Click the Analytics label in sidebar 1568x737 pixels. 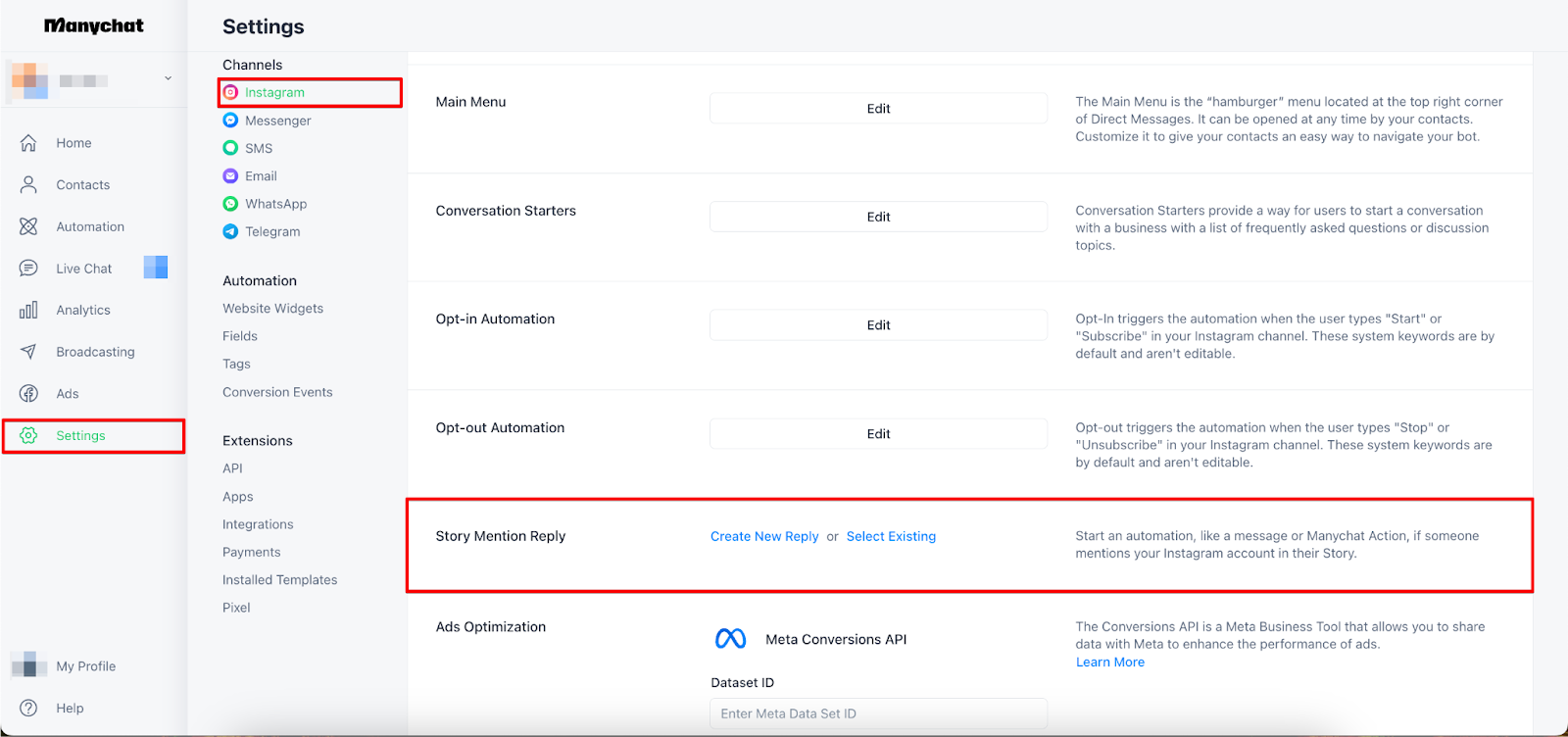tap(83, 310)
